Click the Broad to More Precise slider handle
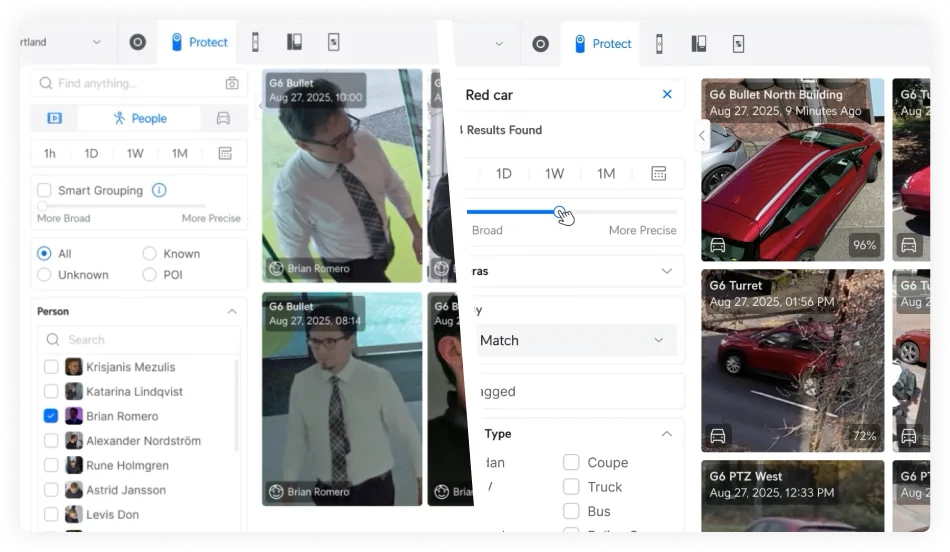Screen dimensions: 950x552 click(x=560, y=212)
